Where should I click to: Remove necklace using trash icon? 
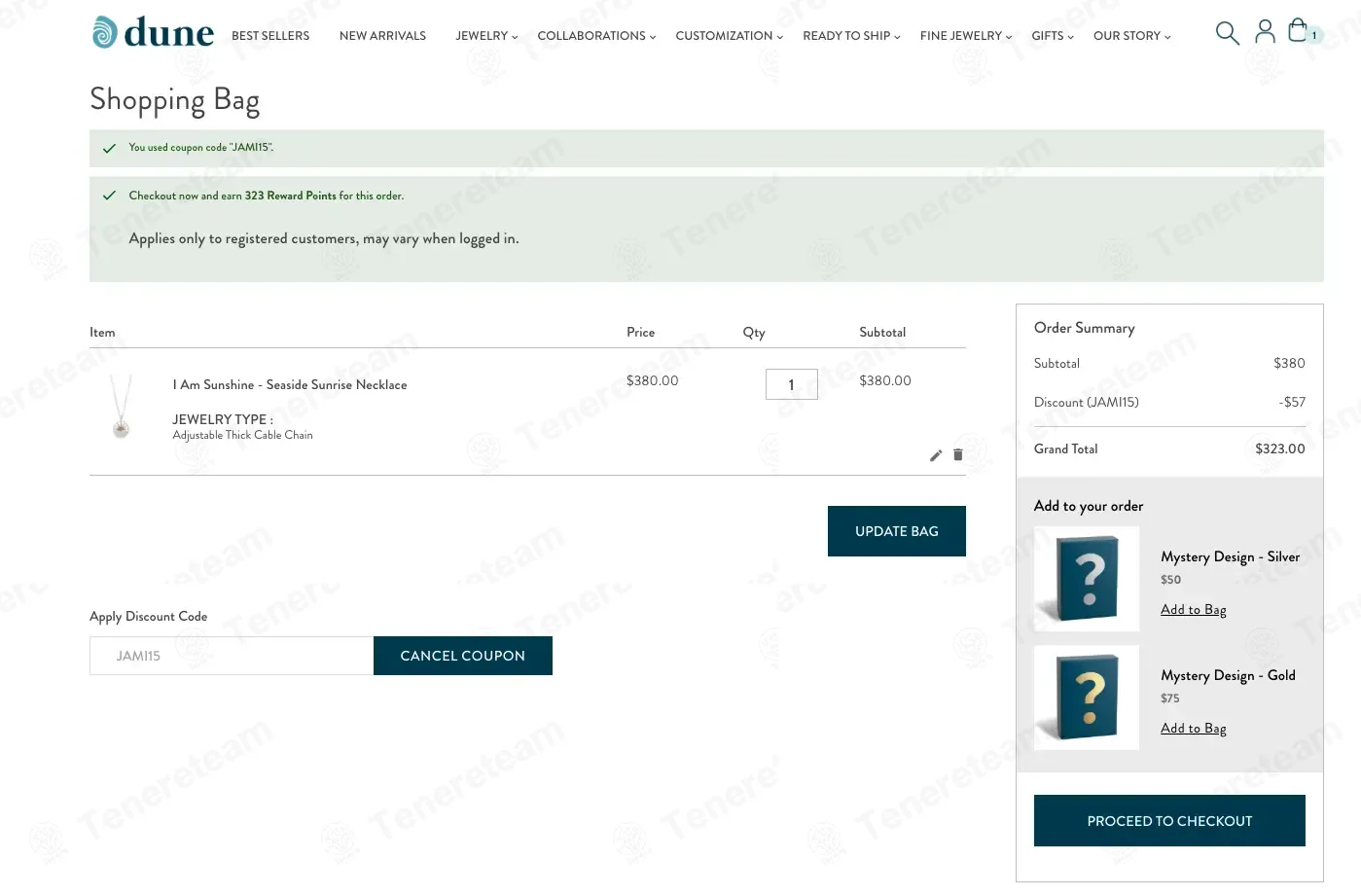click(958, 454)
